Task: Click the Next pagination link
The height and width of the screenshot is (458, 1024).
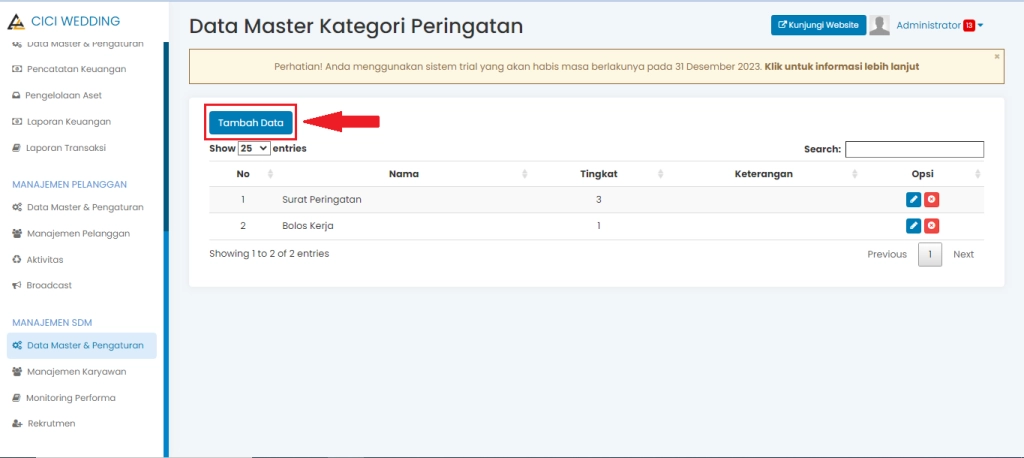Action: [963, 254]
